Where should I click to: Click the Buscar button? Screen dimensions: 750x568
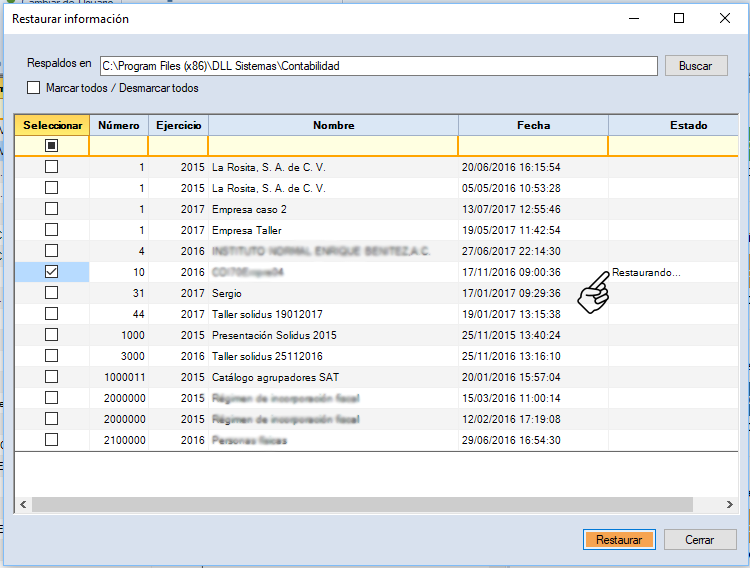click(689, 66)
